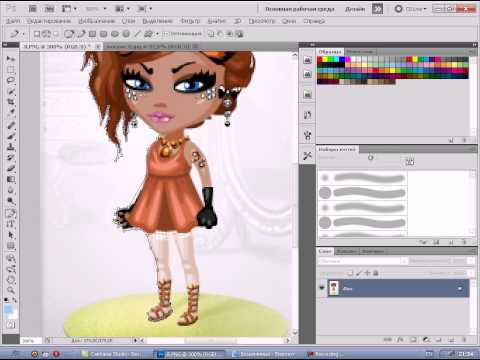Add a layer style with fx icon

click(x=400, y=340)
